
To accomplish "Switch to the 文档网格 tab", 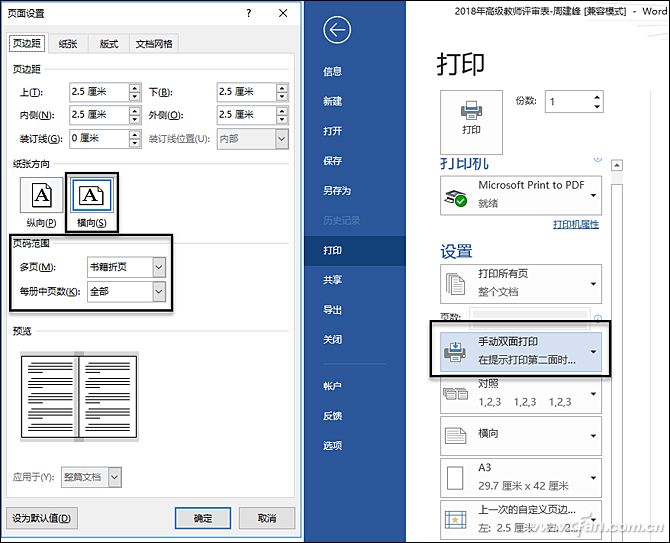I will 154,44.
